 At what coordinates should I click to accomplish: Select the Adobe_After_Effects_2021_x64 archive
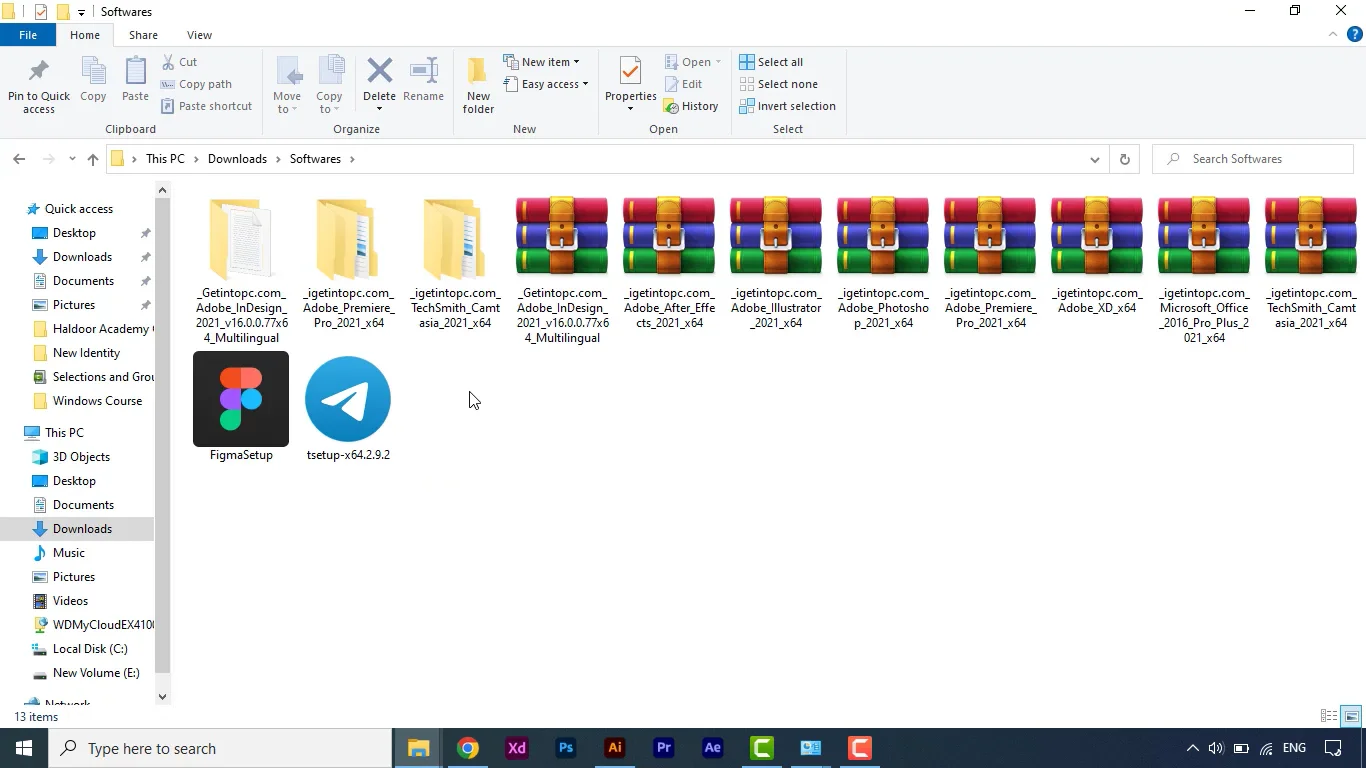pos(669,263)
